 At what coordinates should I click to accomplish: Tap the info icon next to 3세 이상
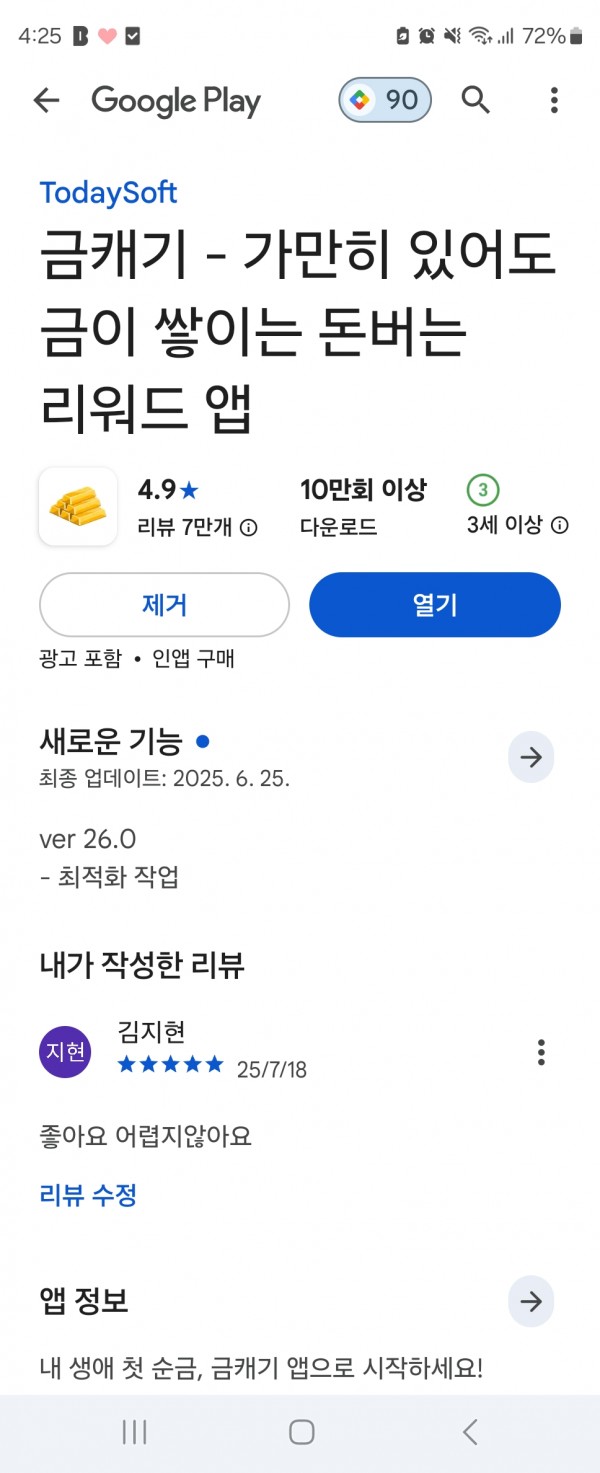tap(560, 525)
